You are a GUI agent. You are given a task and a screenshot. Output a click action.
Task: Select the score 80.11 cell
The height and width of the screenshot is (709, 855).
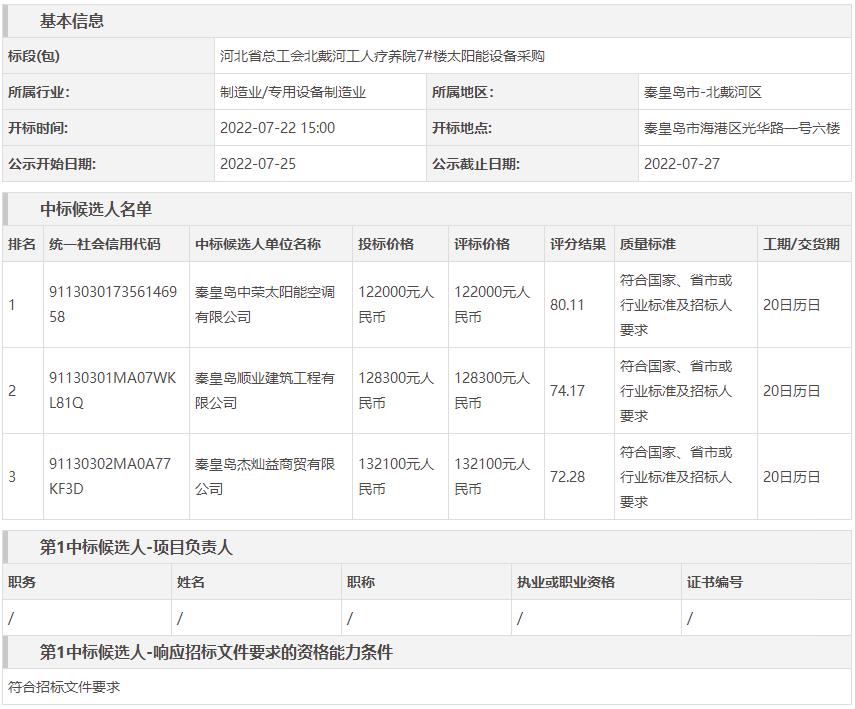click(x=567, y=305)
